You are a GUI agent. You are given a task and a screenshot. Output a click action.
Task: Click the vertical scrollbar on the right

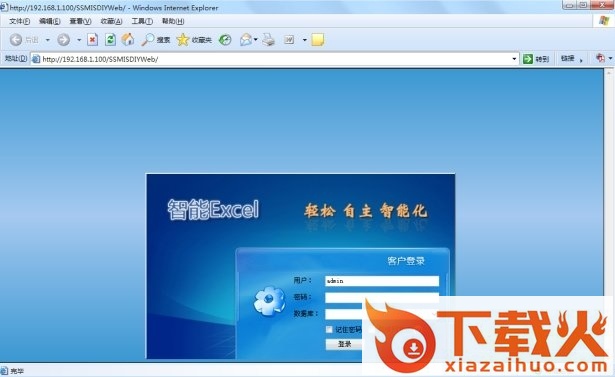pyautogui.click(x=609, y=215)
